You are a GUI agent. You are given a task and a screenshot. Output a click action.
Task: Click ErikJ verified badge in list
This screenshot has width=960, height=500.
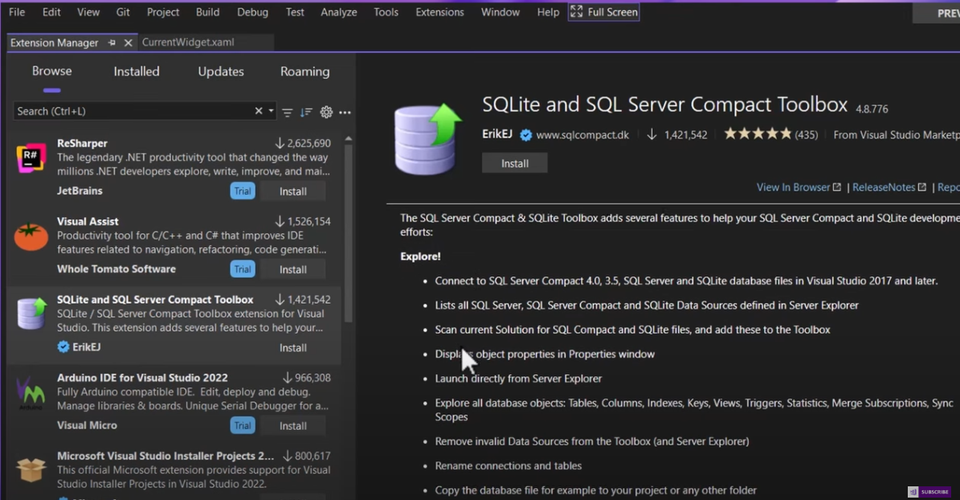point(63,347)
